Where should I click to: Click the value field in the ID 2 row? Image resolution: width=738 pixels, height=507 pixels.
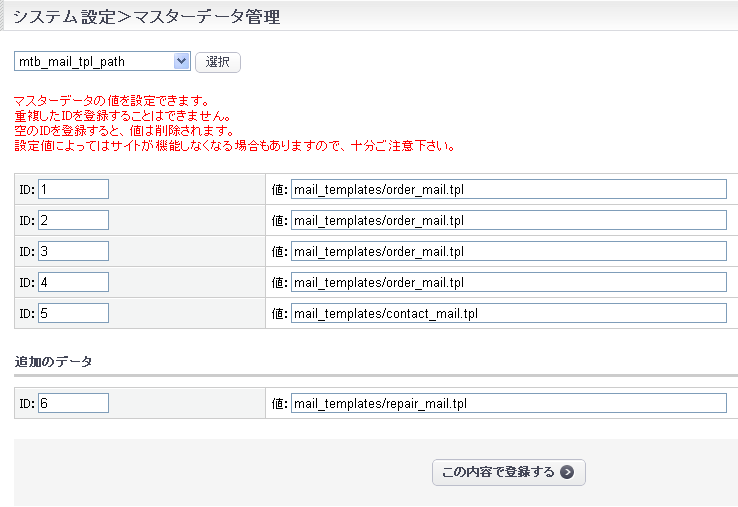(x=509, y=220)
